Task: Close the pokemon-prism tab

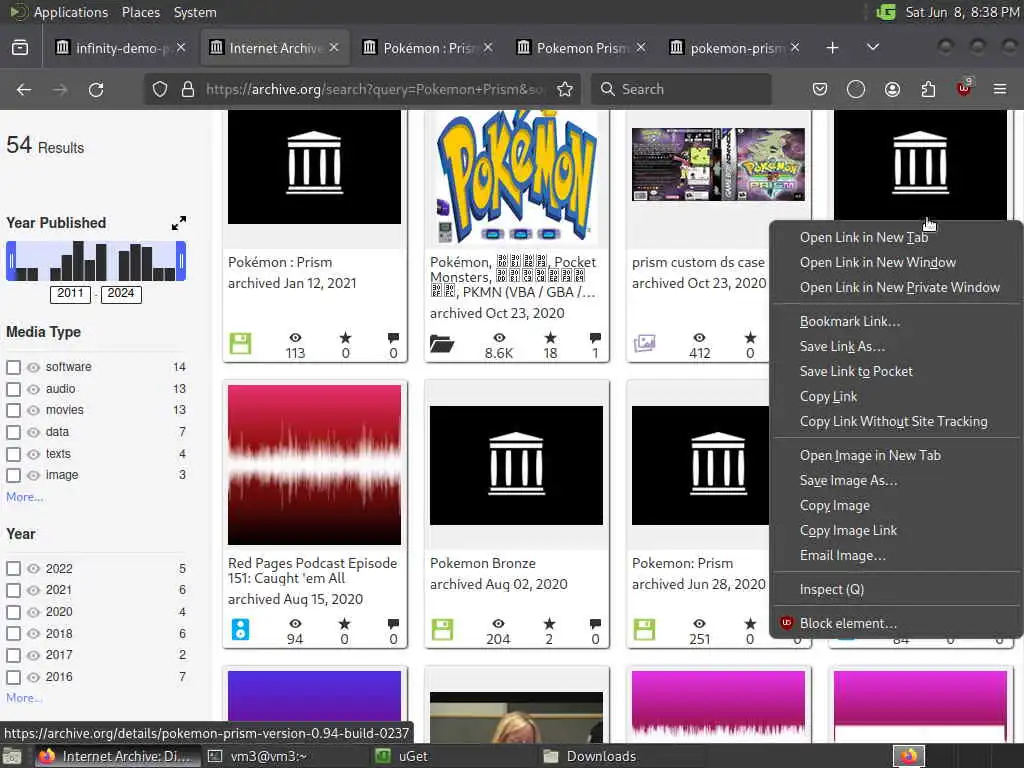Action: click(x=795, y=48)
